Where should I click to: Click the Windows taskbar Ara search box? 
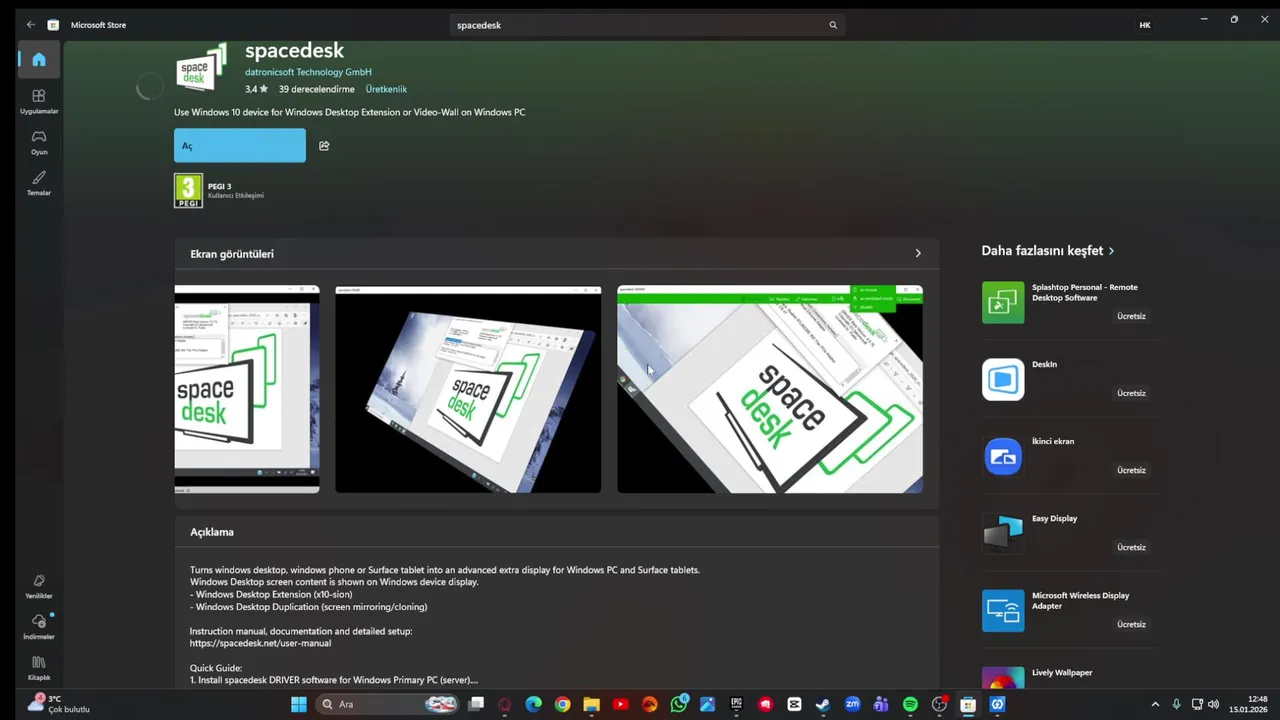coord(386,704)
